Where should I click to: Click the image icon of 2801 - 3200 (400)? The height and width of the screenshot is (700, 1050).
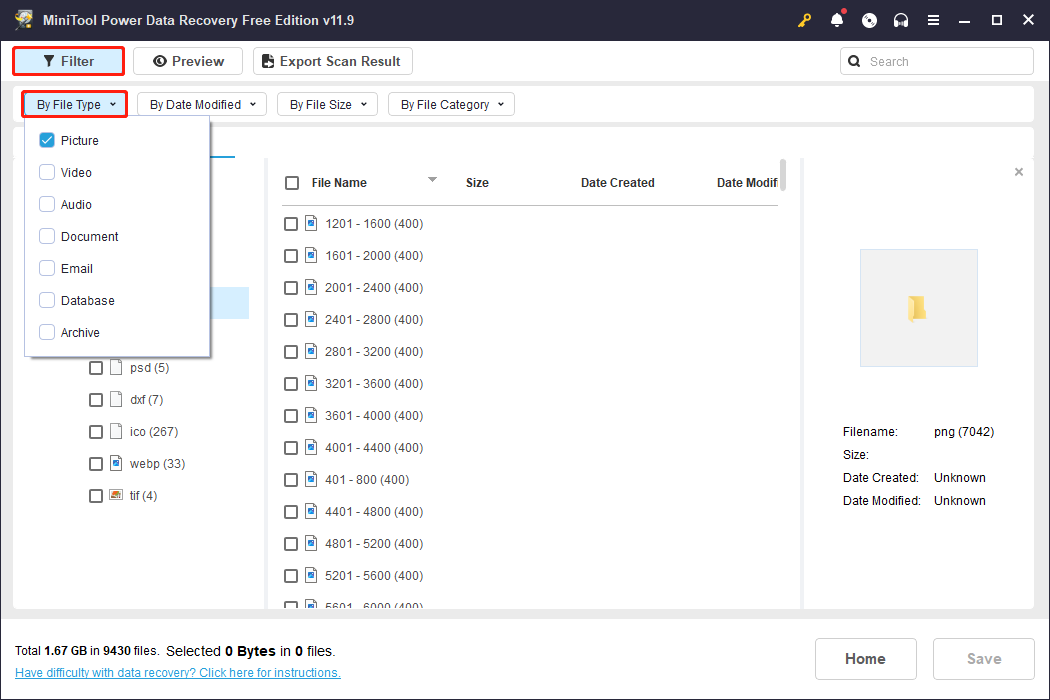311,352
